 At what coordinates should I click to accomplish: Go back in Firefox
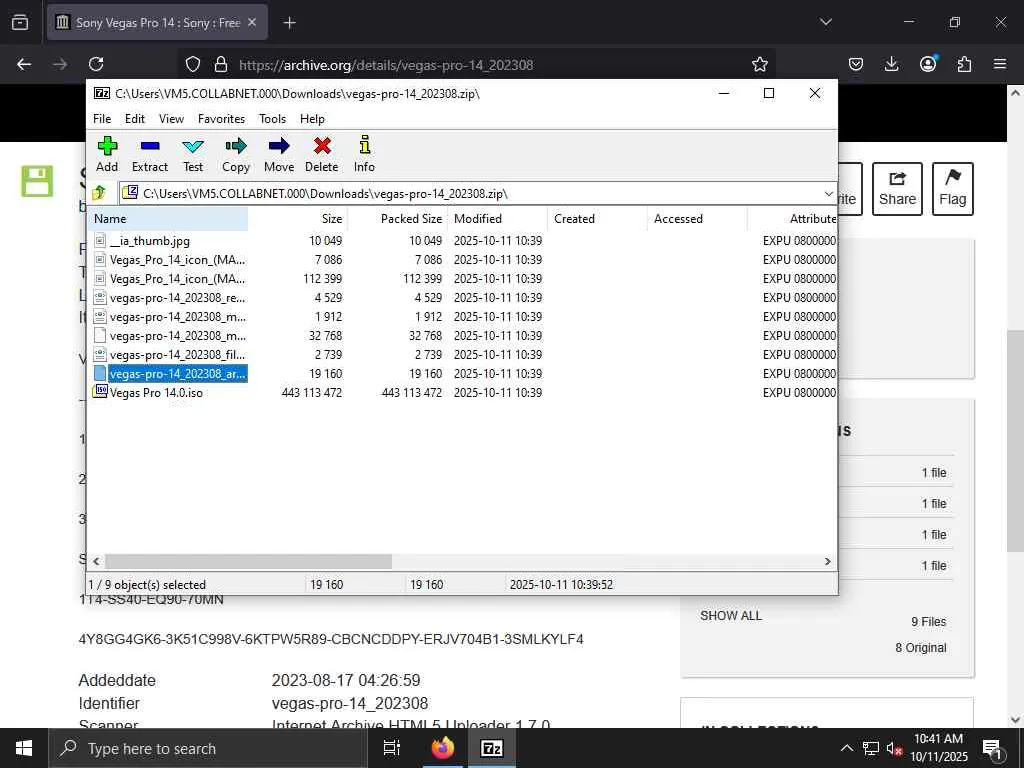tap(24, 64)
